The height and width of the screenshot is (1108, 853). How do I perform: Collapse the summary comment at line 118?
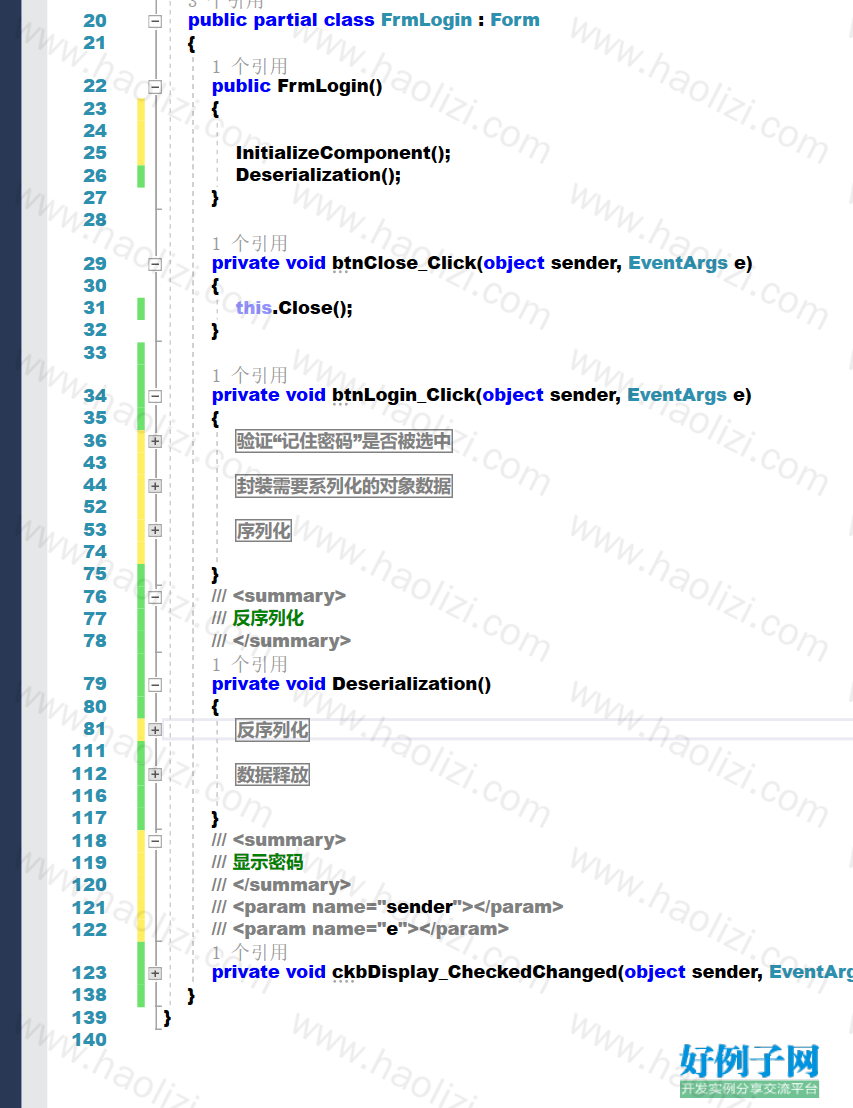(x=155, y=842)
